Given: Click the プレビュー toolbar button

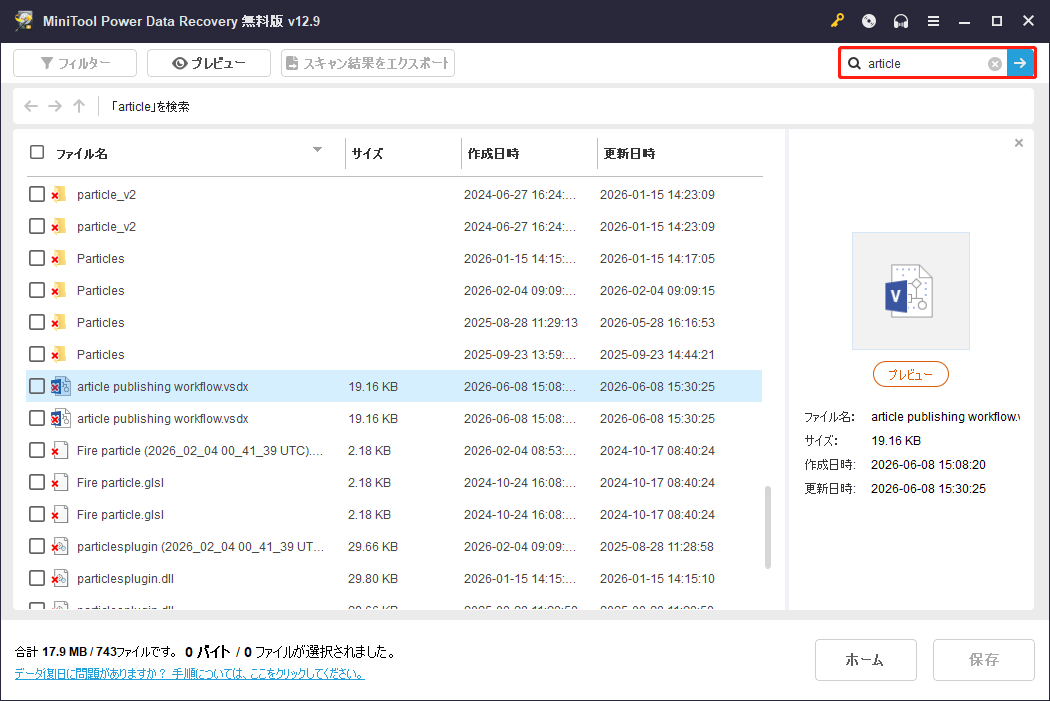Looking at the screenshot, I should click(209, 63).
